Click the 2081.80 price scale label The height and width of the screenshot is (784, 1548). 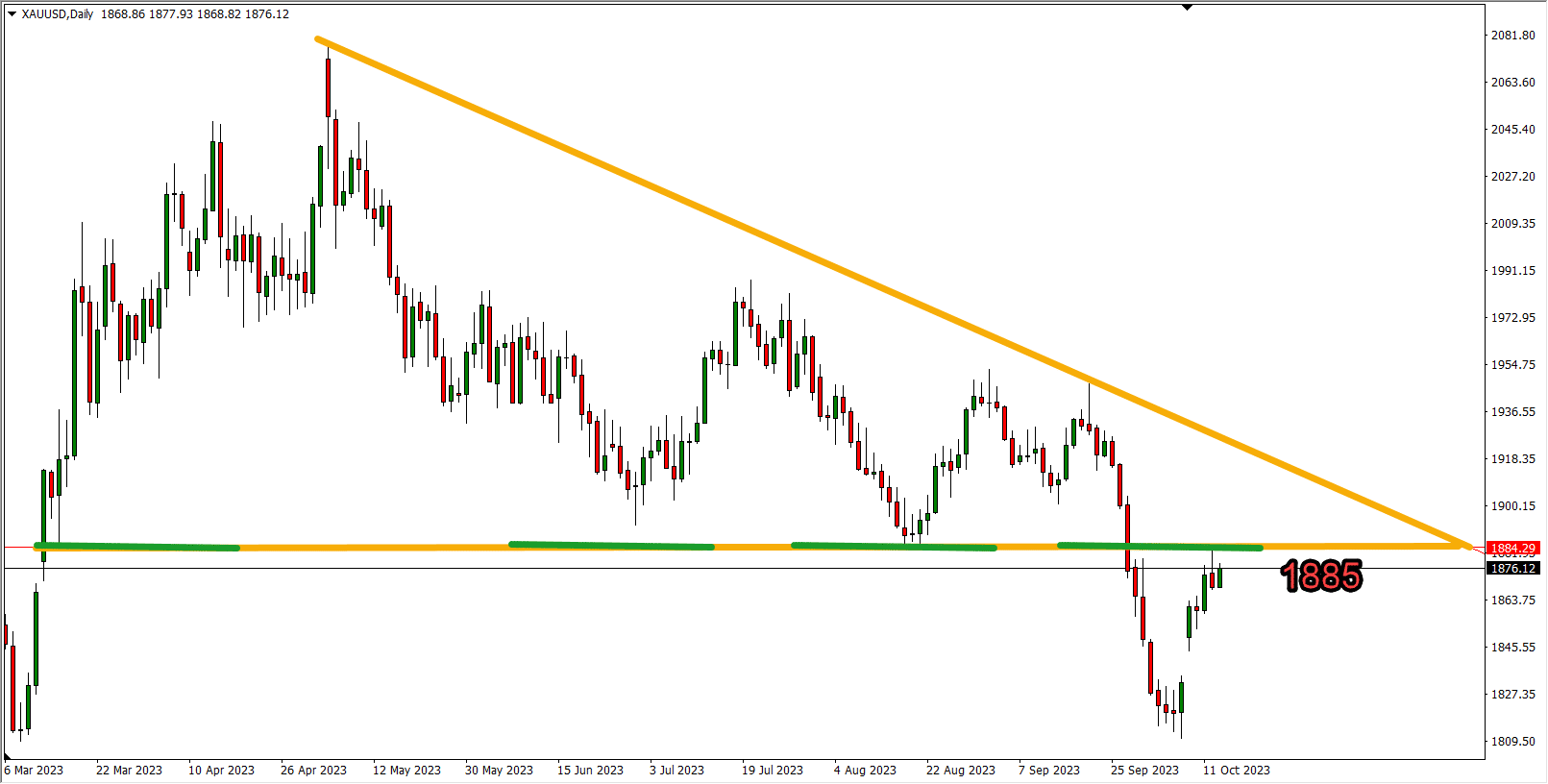pyautogui.click(x=1512, y=36)
